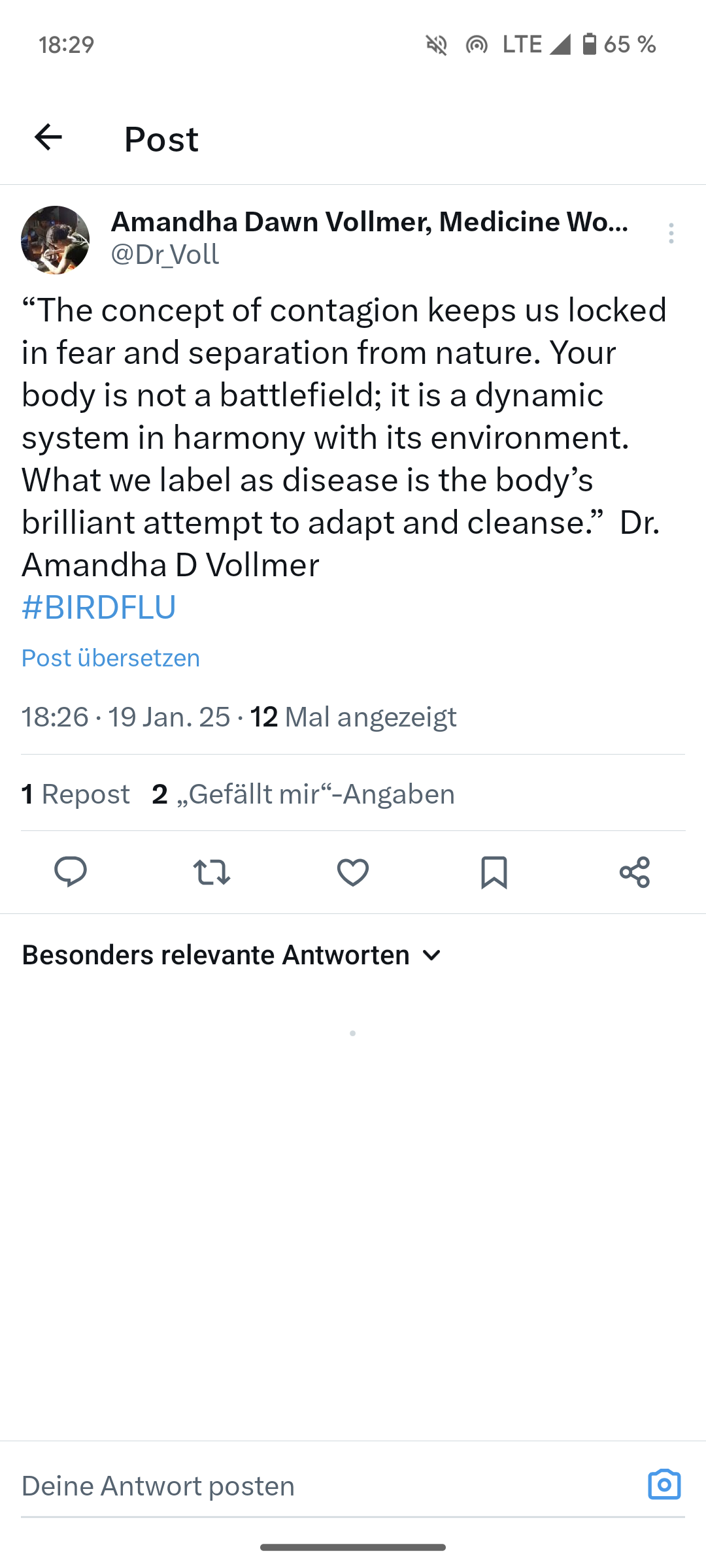Viewport: 706px width, 1568px height.
Task: Tap the back arrow
Action: pos(48,137)
